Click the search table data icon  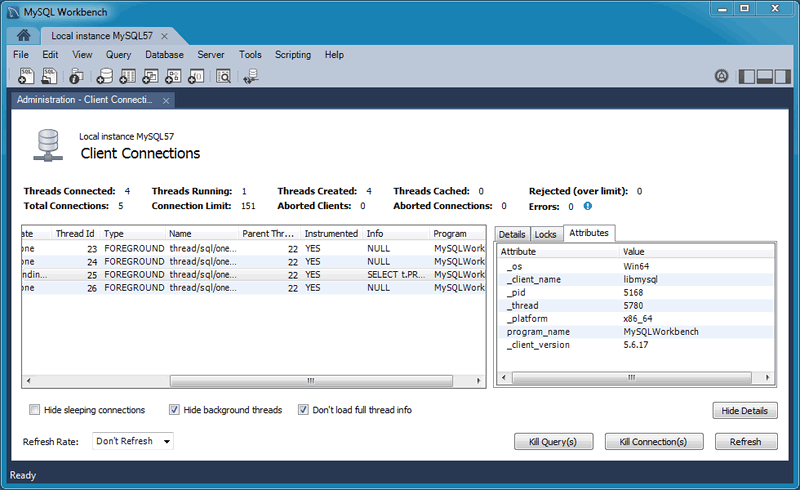[x=223, y=76]
